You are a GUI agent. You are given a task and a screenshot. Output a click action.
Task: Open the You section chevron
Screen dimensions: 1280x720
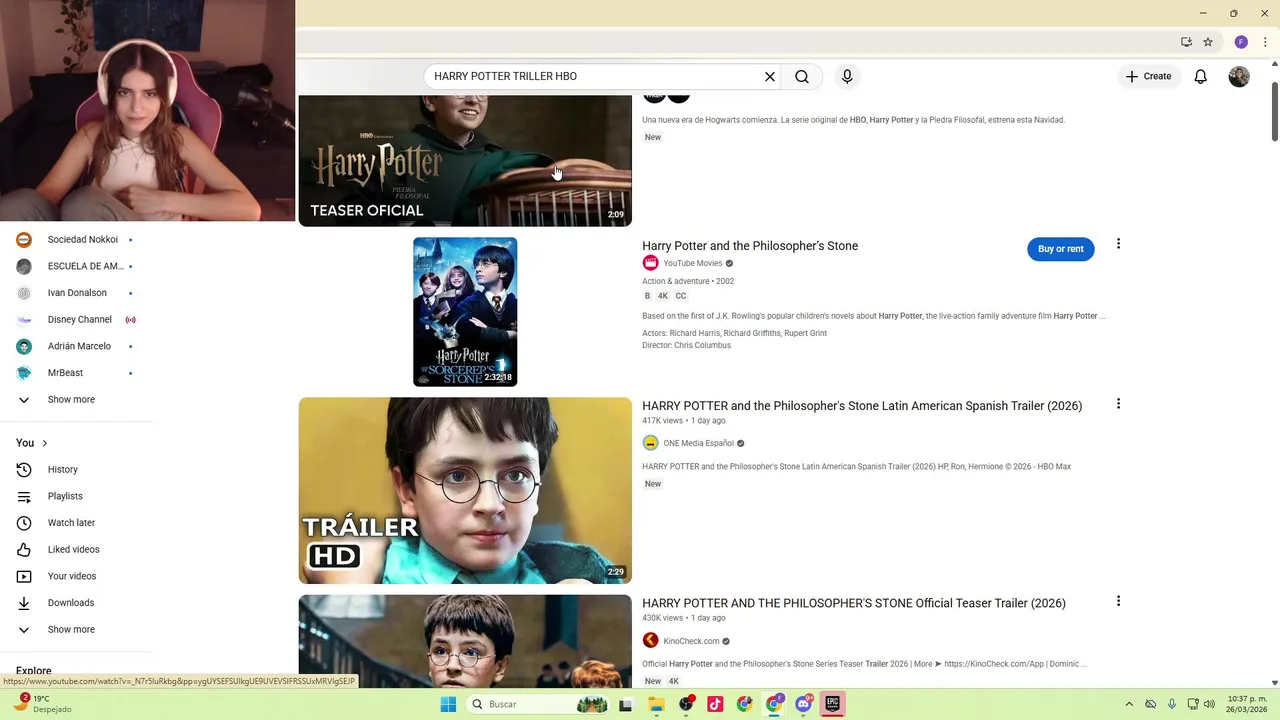click(x=44, y=443)
